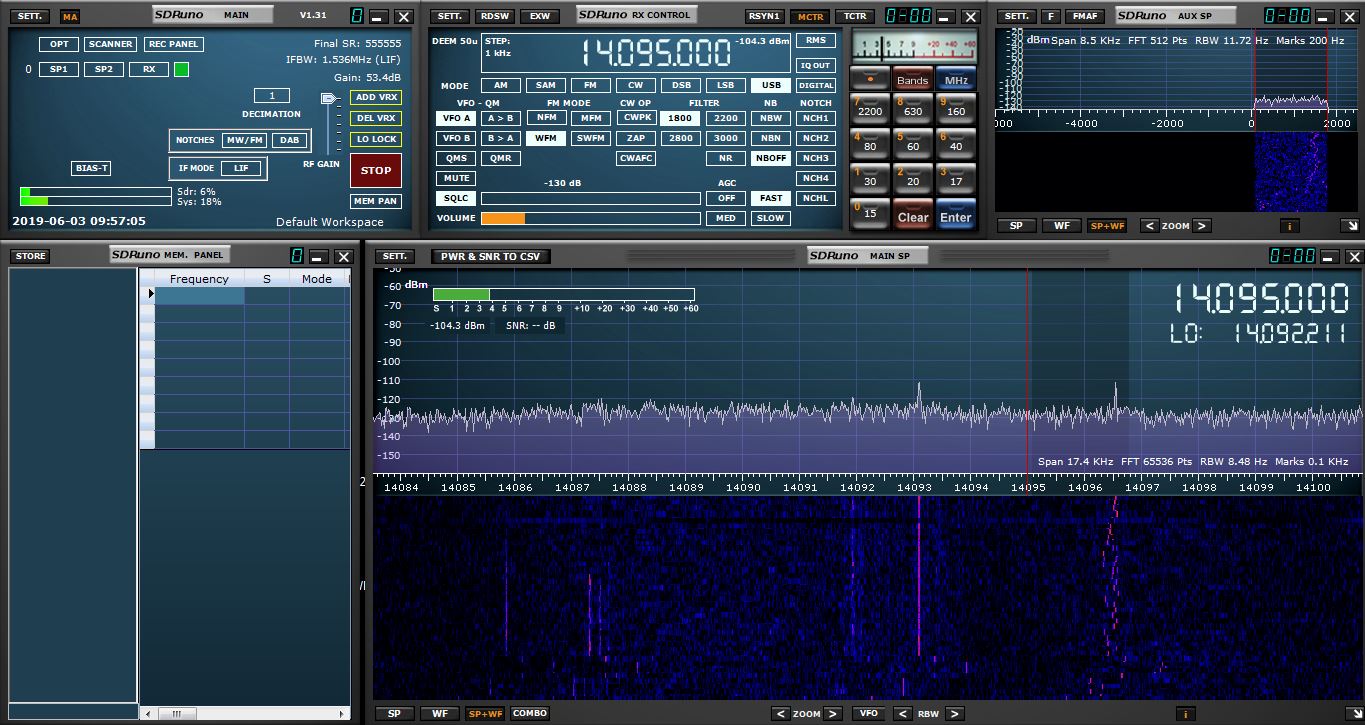Enable the NCH1 notch filter
This screenshot has width=1365, height=725.
pyautogui.click(x=816, y=118)
